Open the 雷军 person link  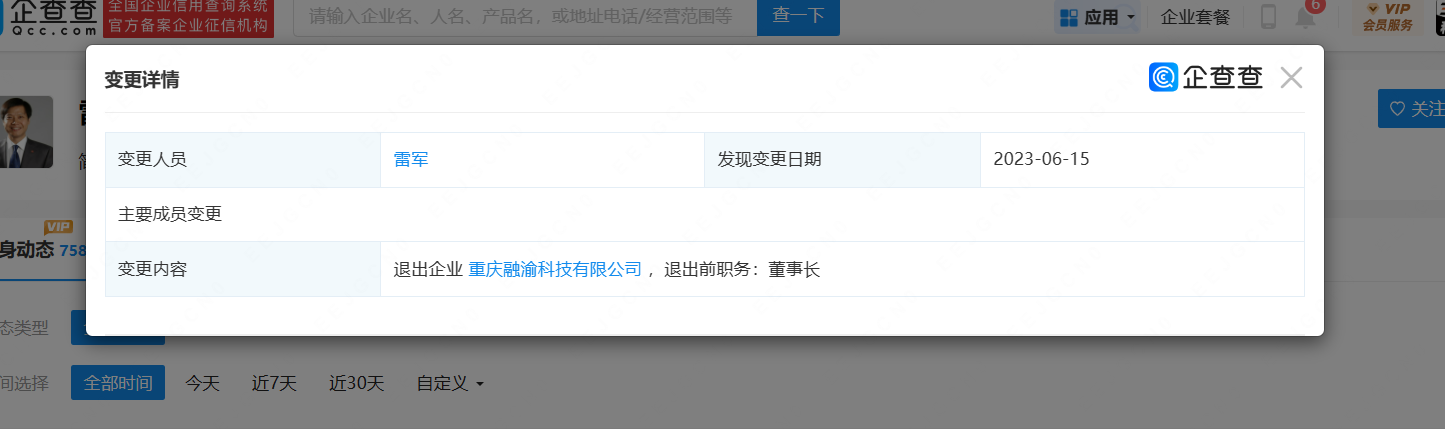[411, 159]
